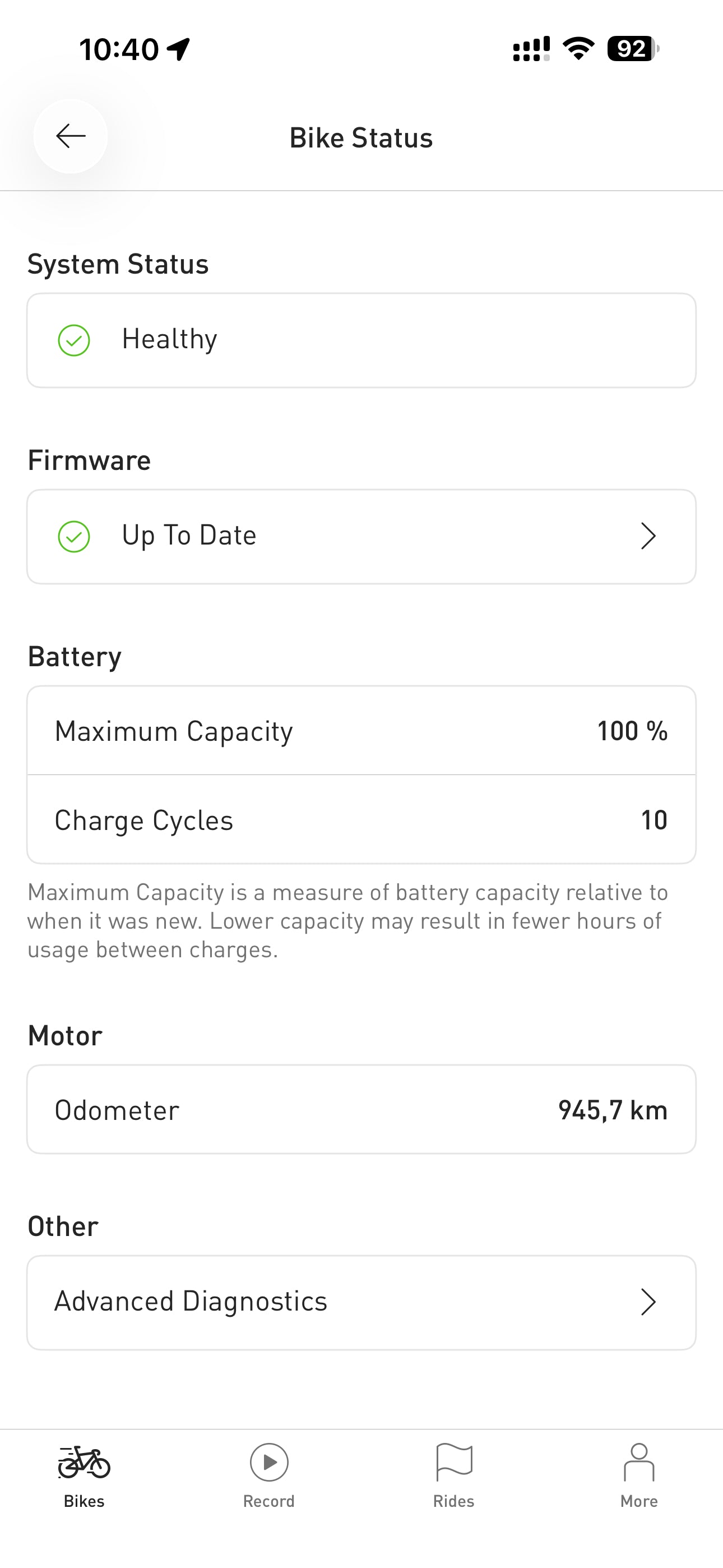723x1568 pixels.
Task: Tap the back arrow button
Action: 71,136
